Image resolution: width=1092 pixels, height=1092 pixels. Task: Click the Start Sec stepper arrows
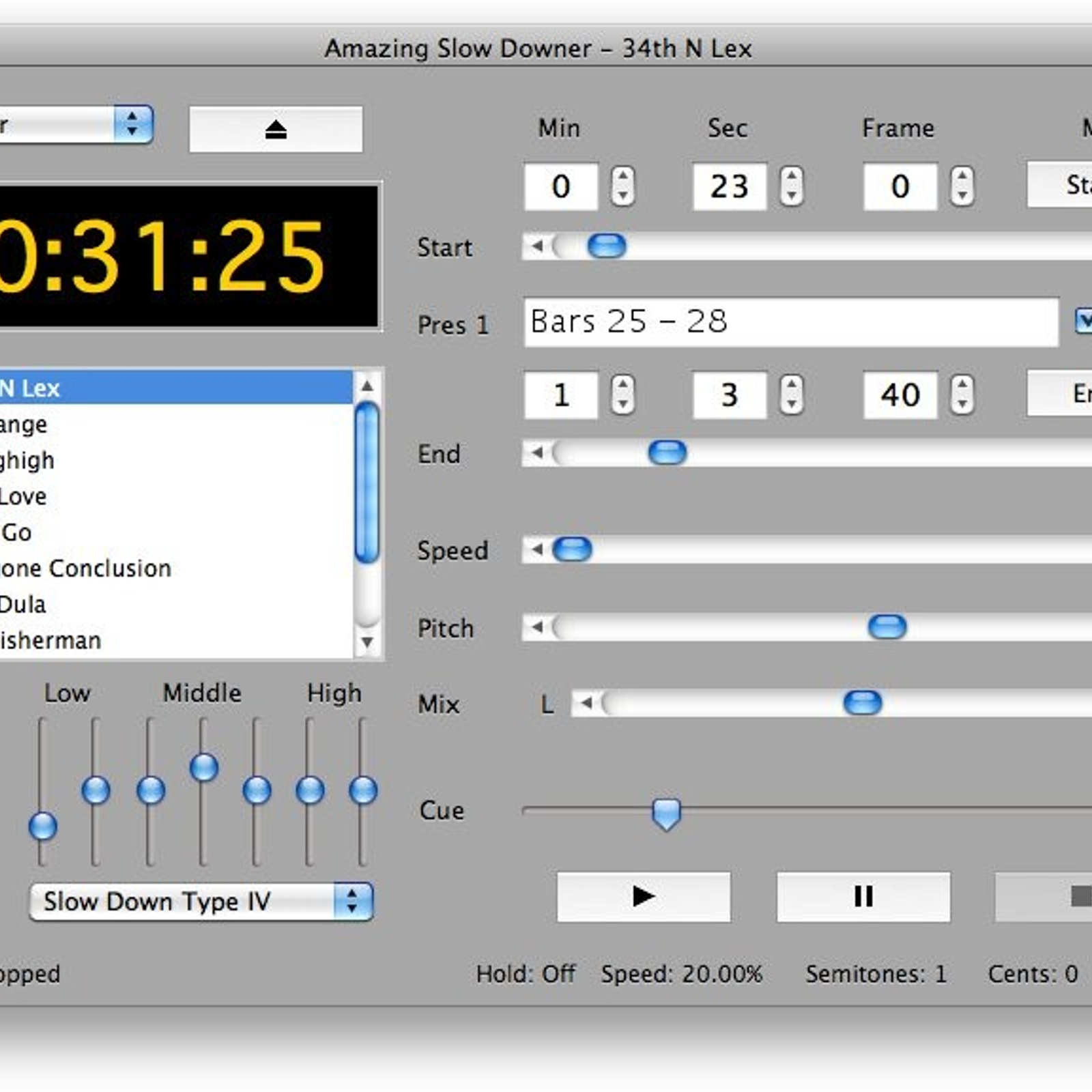point(792,186)
